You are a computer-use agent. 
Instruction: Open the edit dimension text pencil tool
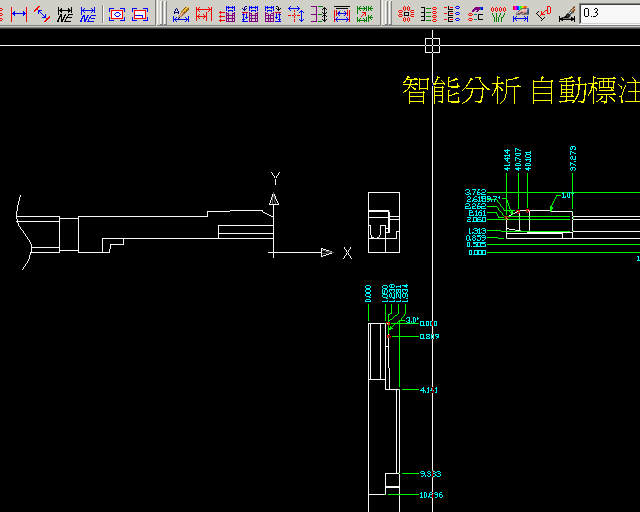pos(181,14)
